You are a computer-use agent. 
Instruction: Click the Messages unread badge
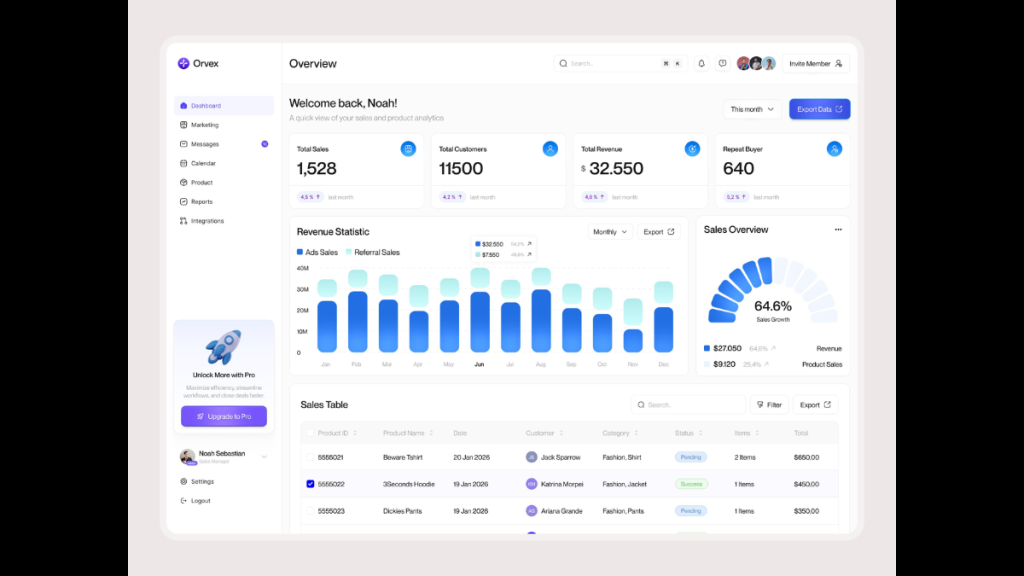pos(264,144)
